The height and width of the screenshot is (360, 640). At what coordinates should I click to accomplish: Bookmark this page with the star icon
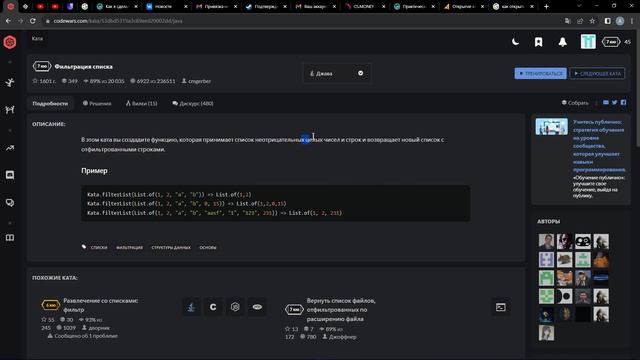(592, 21)
